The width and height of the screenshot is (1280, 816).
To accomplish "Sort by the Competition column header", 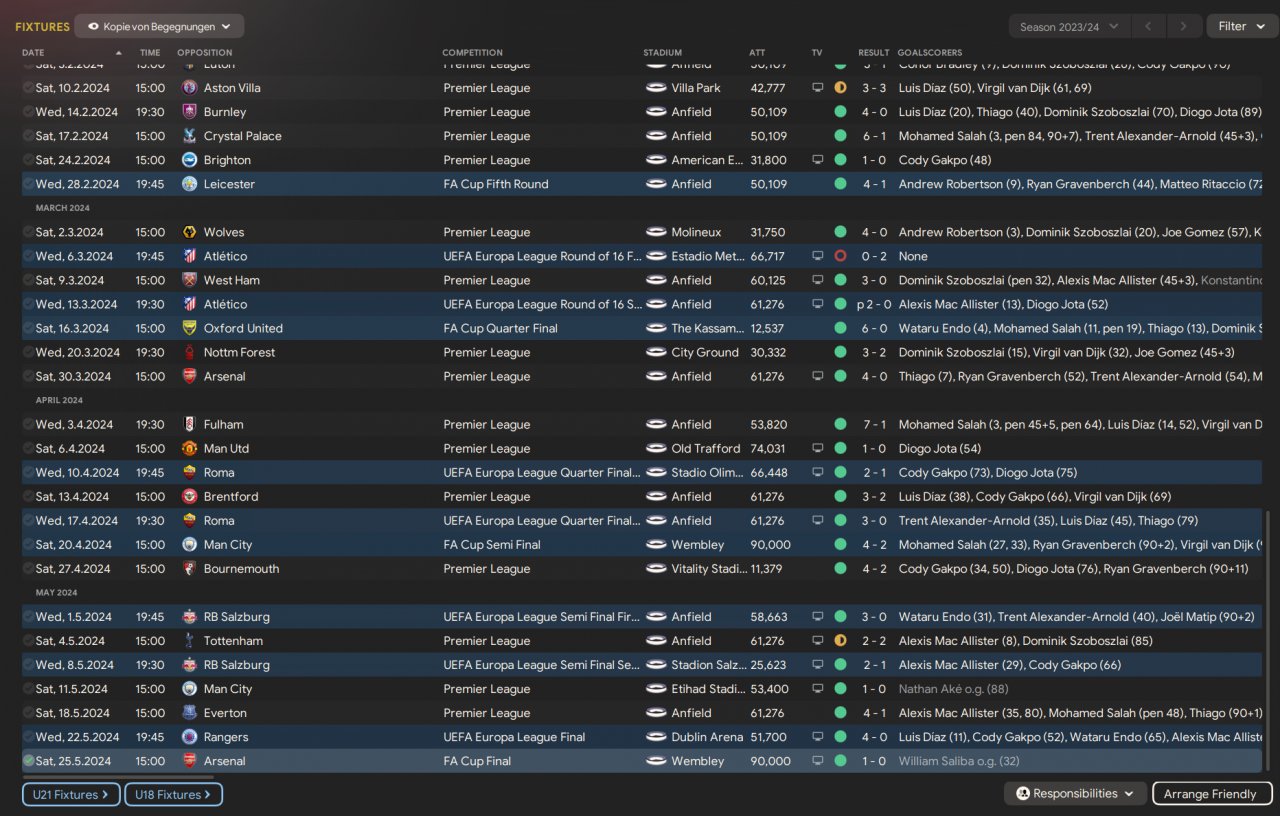I will 473,53.
